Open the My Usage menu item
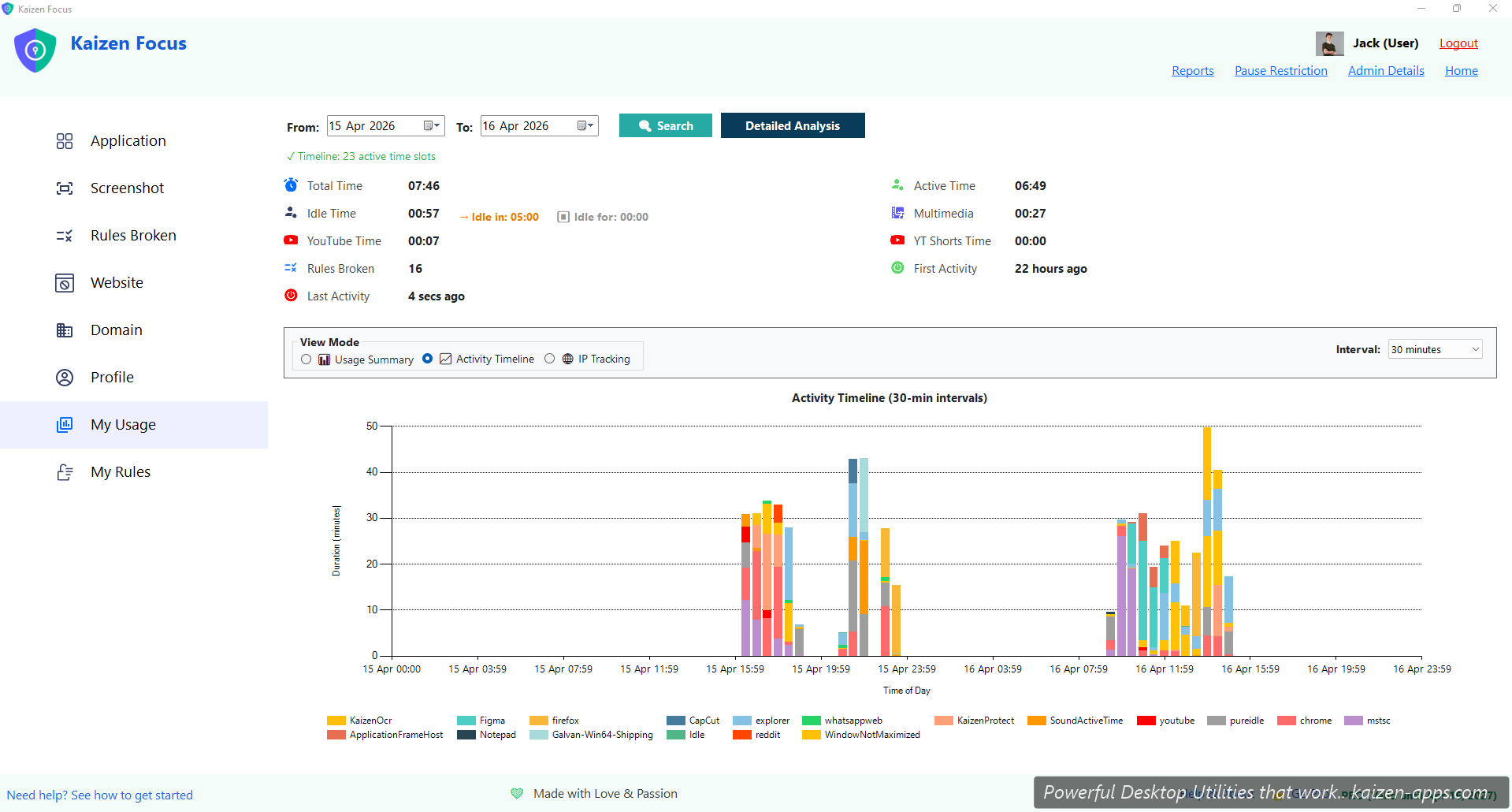Viewport: 1512px width, 812px height. click(123, 425)
